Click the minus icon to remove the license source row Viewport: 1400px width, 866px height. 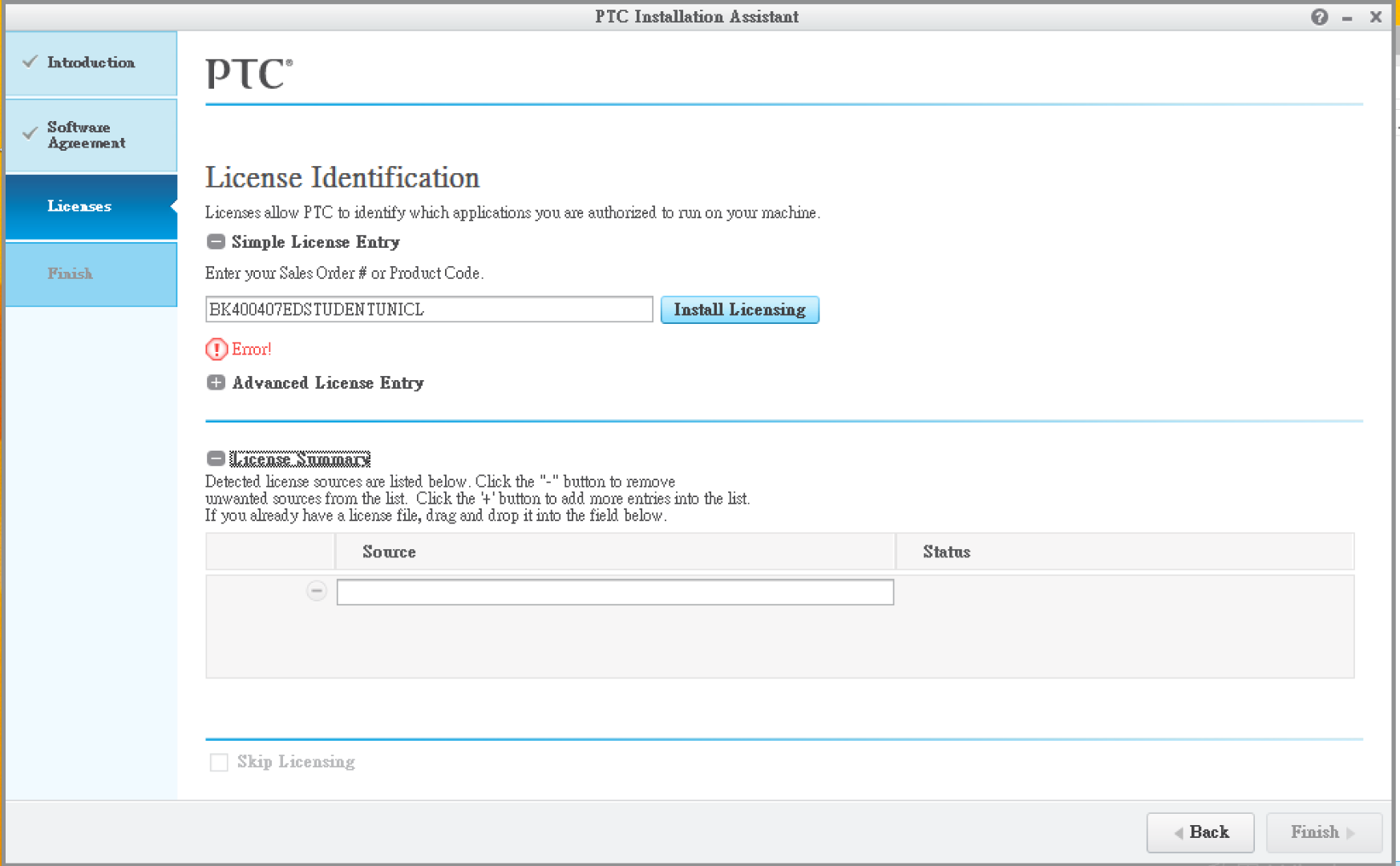317,591
